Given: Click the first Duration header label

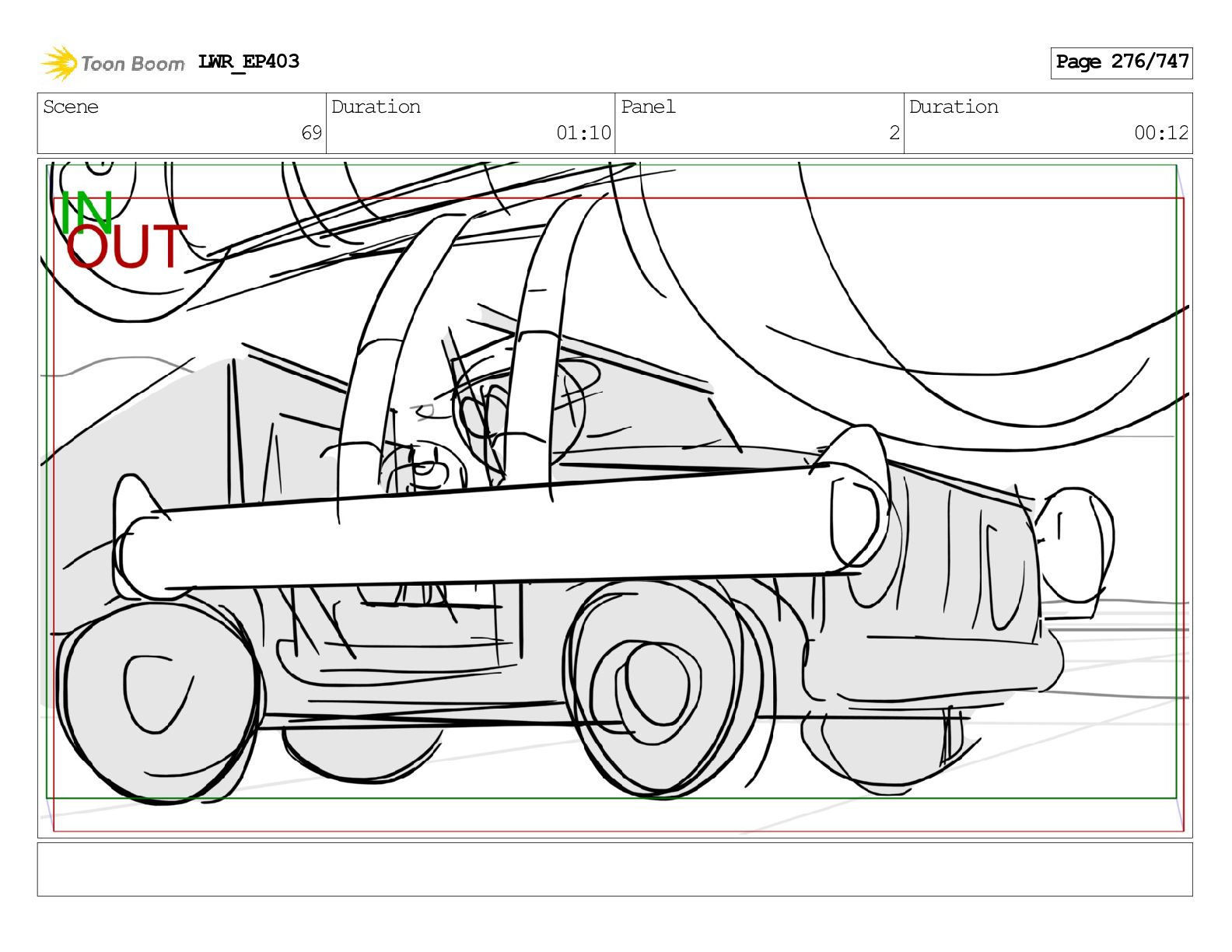Looking at the screenshot, I should coord(376,107).
